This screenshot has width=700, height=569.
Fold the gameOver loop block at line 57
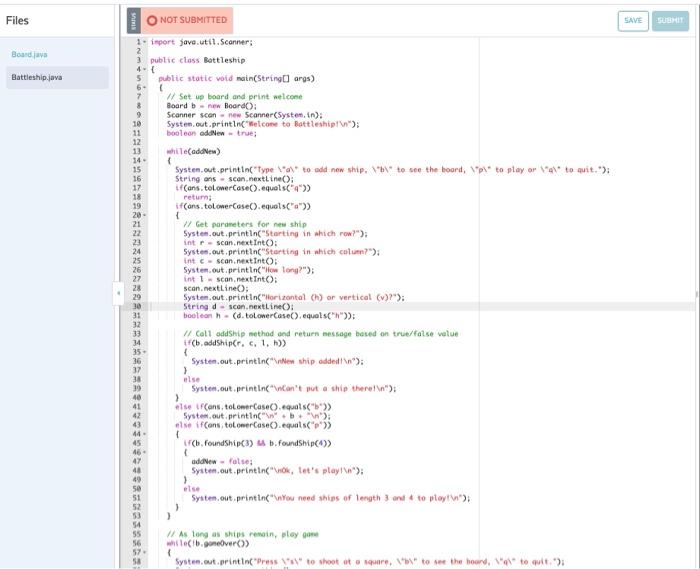tap(145, 552)
